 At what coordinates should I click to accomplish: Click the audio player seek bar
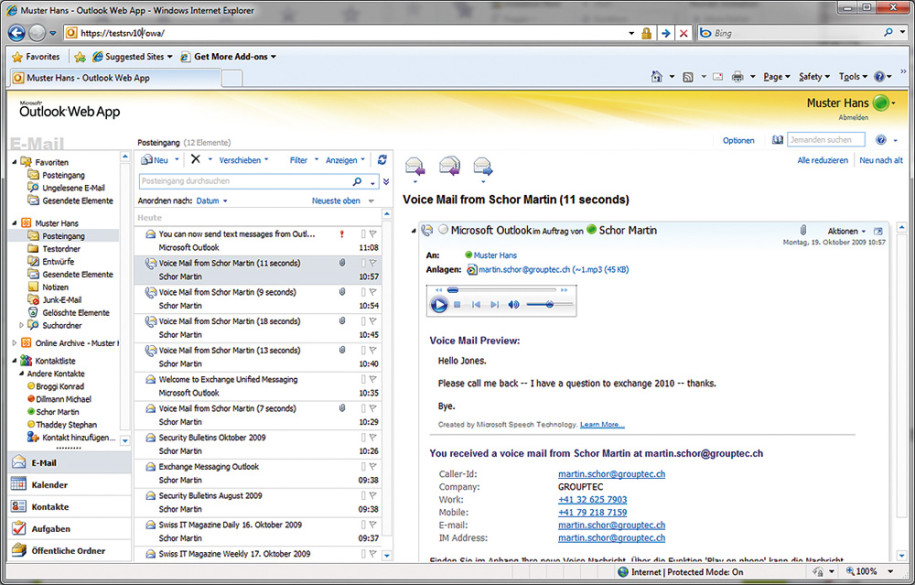(501, 290)
